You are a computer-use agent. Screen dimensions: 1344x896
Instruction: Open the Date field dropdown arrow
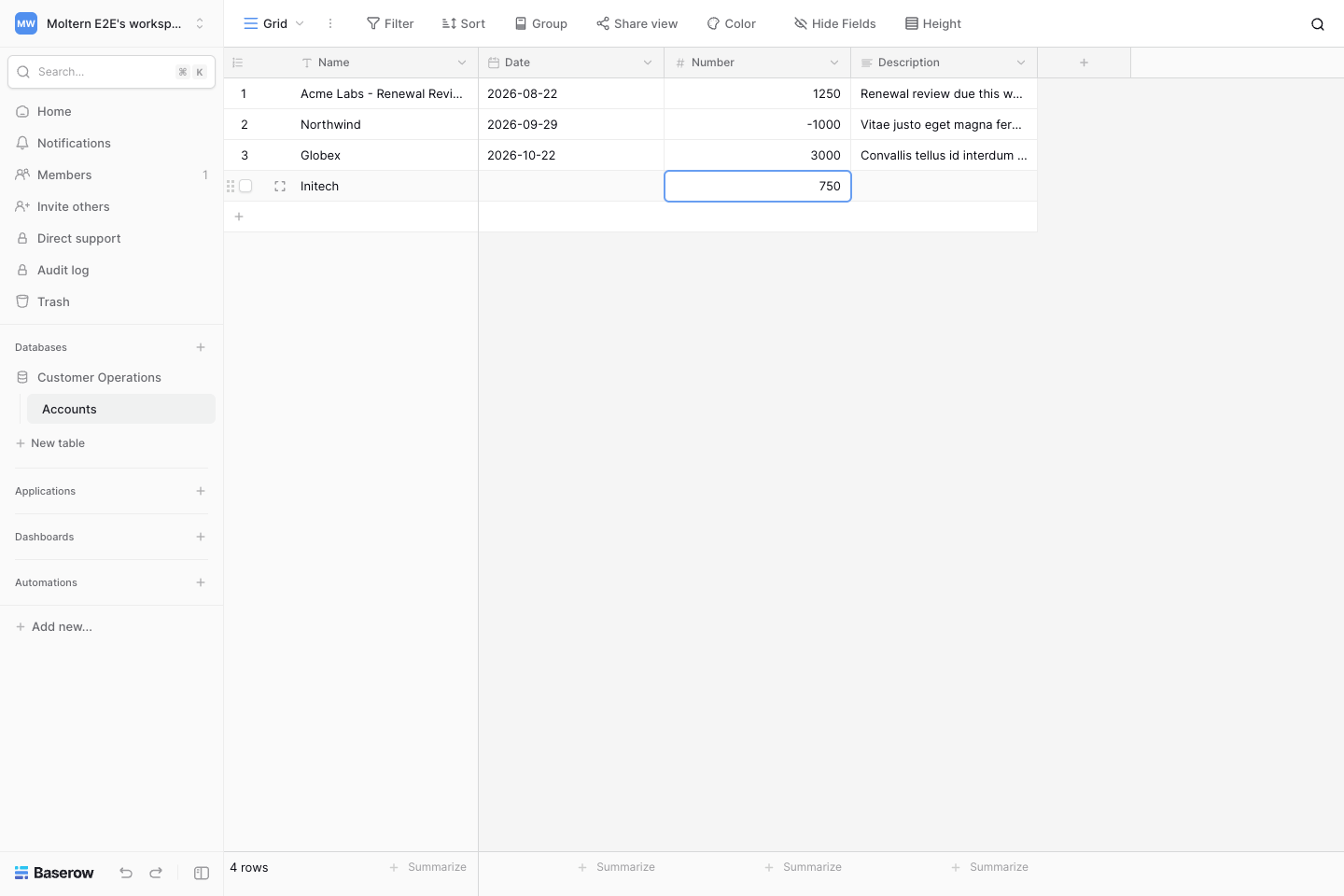648,63
